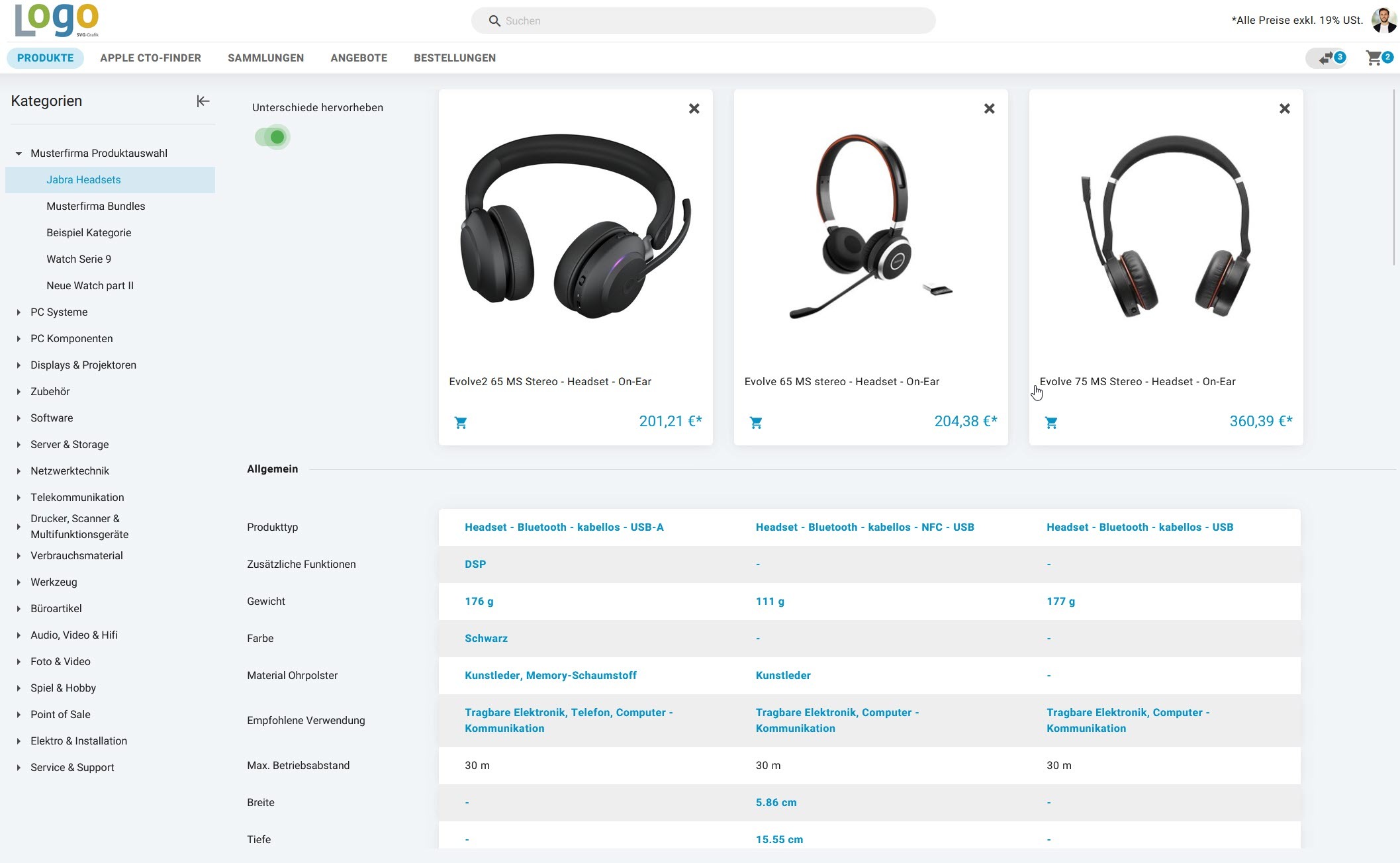Add Evolve 75 MS Stereo to cart
This screenshot has height=863, width=1400.
coord(1051,422)
